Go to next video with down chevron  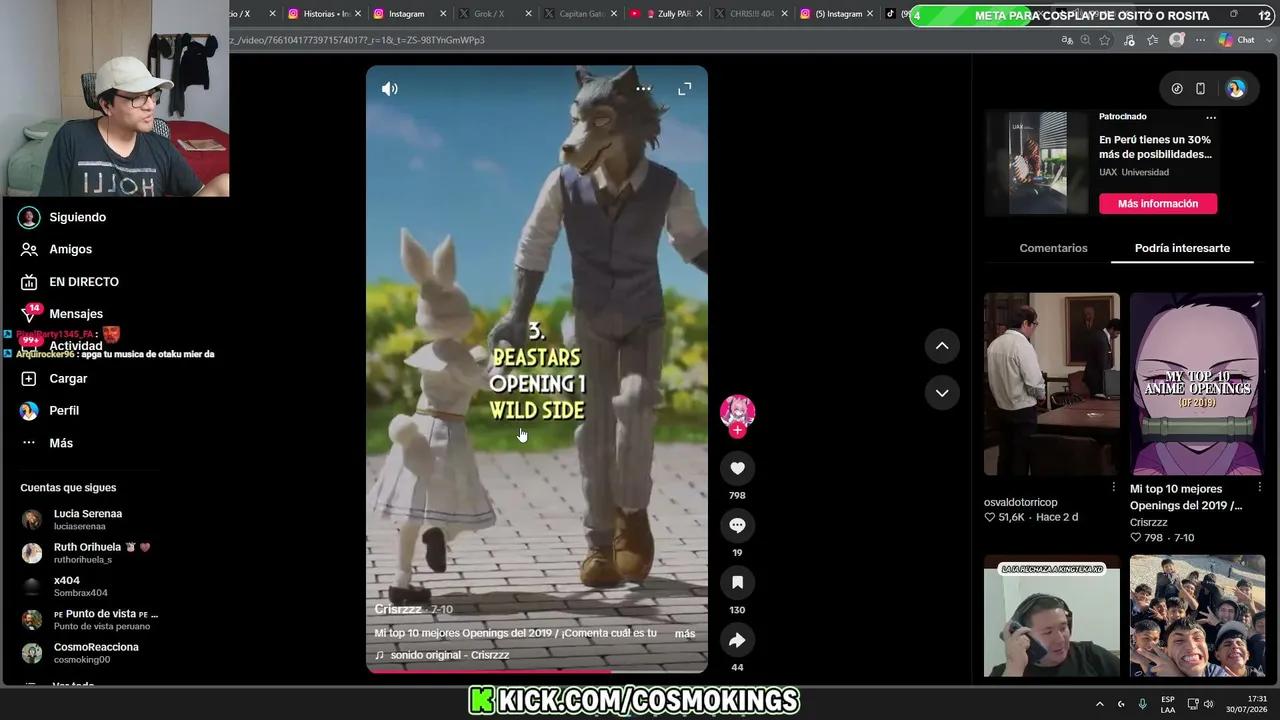(x=942, y=393)
